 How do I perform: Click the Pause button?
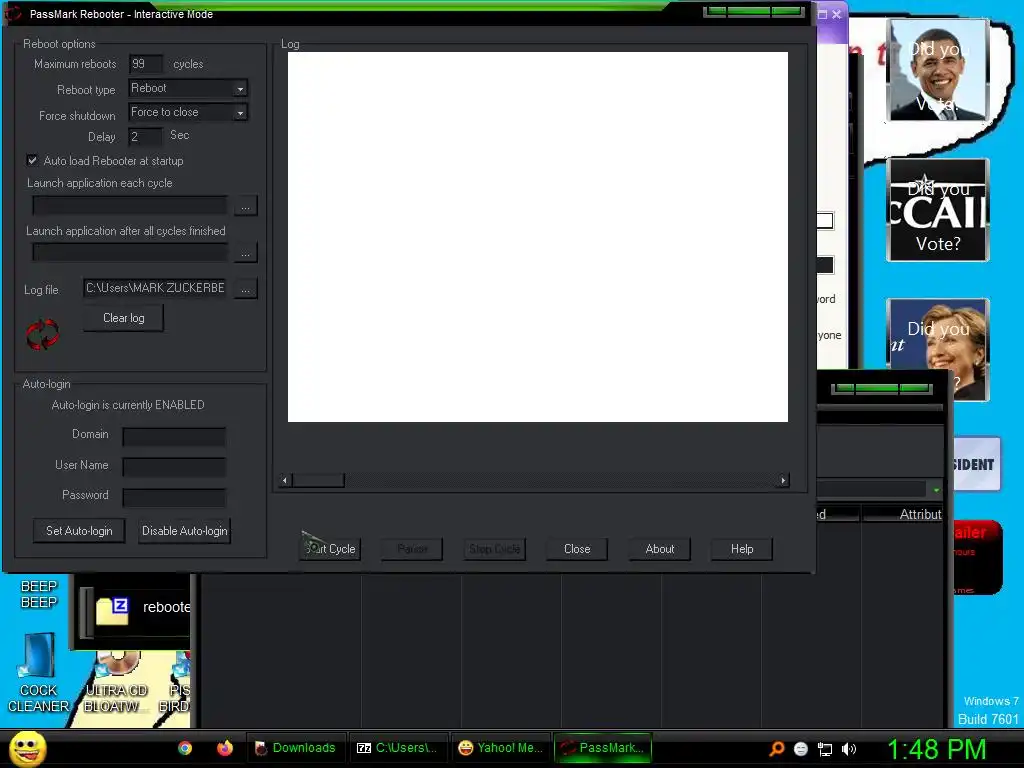pyautogui.click(x=412, y=549)
